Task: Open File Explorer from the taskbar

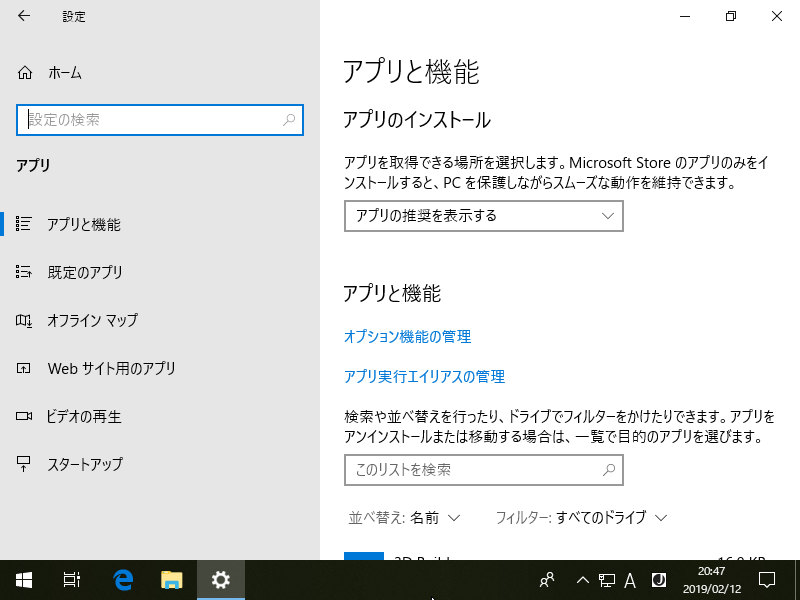Action: click(171, 580)
